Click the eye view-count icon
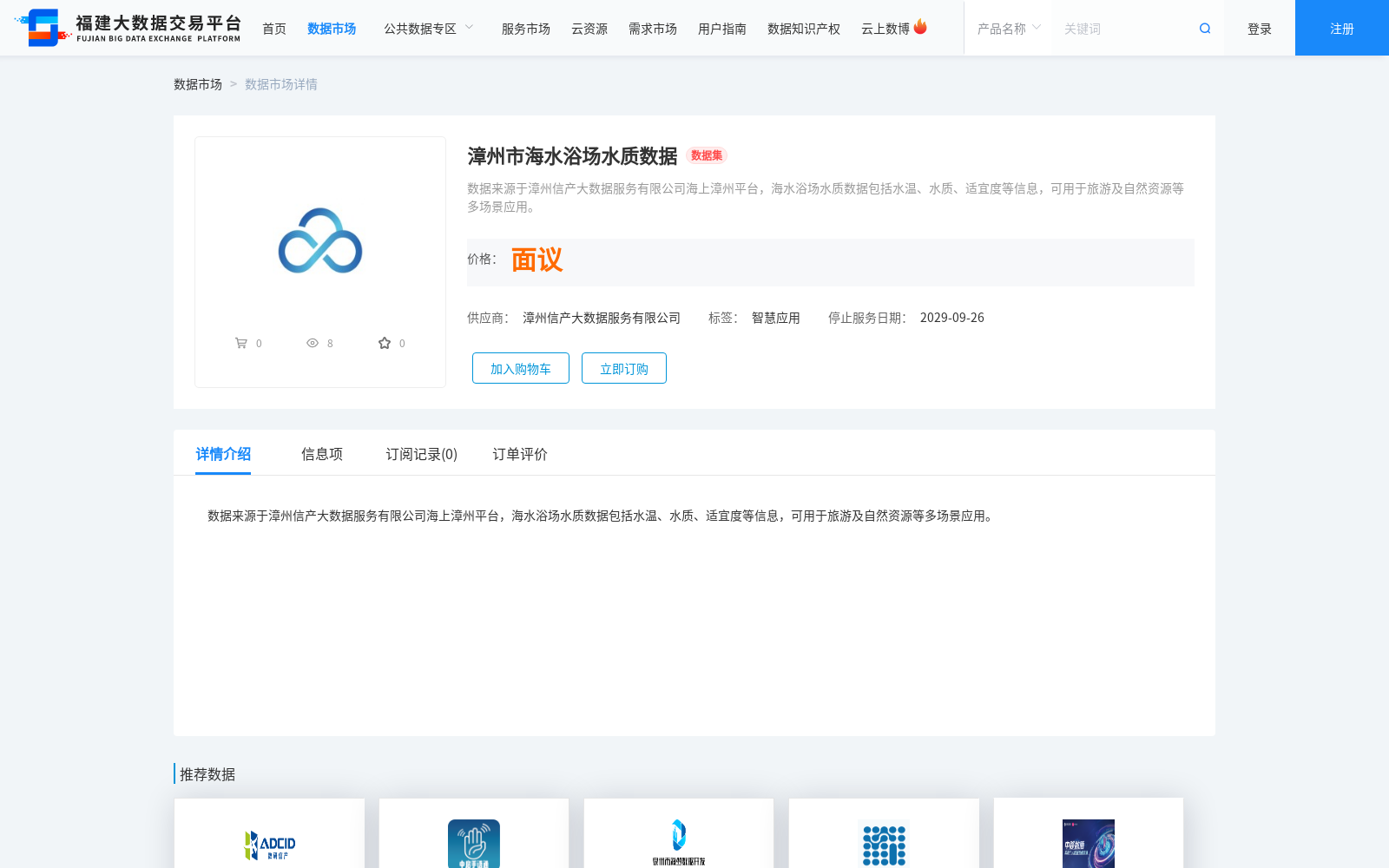This screenshot has width=1389, height=868. coord(313,343)
